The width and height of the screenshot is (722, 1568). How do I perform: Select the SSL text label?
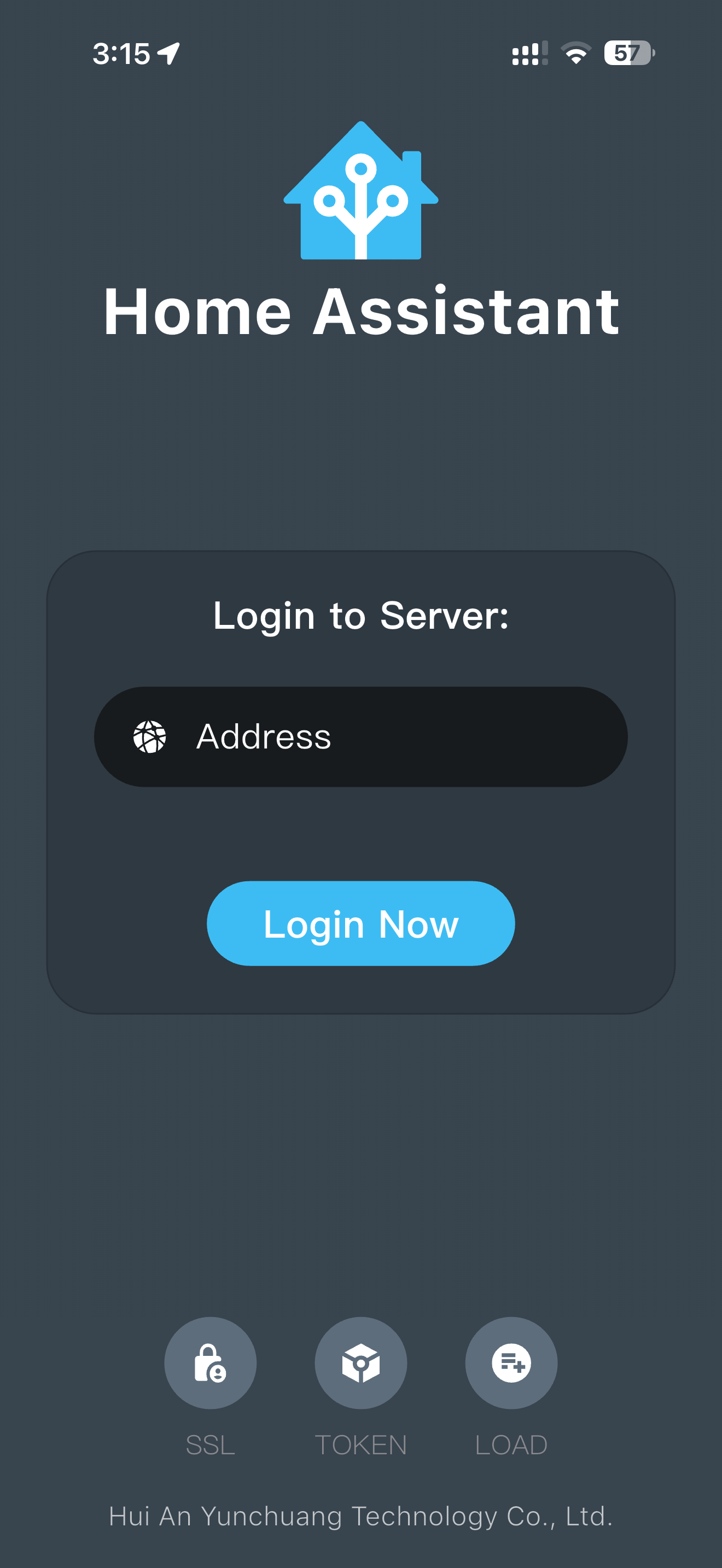coord(210,1445)
